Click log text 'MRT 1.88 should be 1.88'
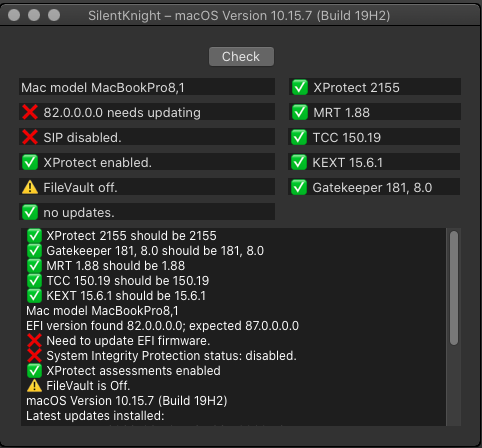 [x=115, y=266]
